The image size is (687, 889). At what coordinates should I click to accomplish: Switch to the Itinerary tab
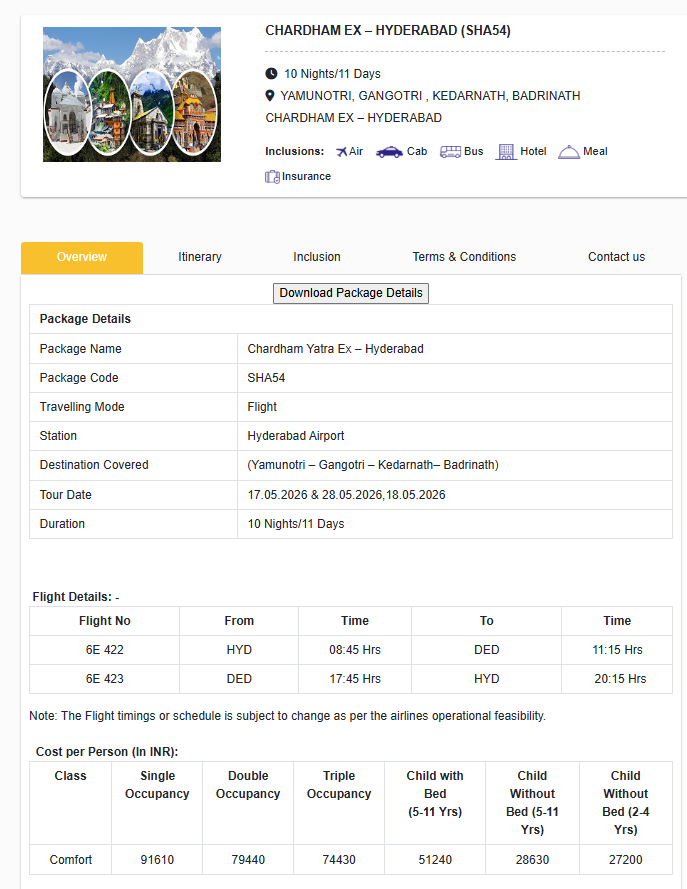(200, 257)
